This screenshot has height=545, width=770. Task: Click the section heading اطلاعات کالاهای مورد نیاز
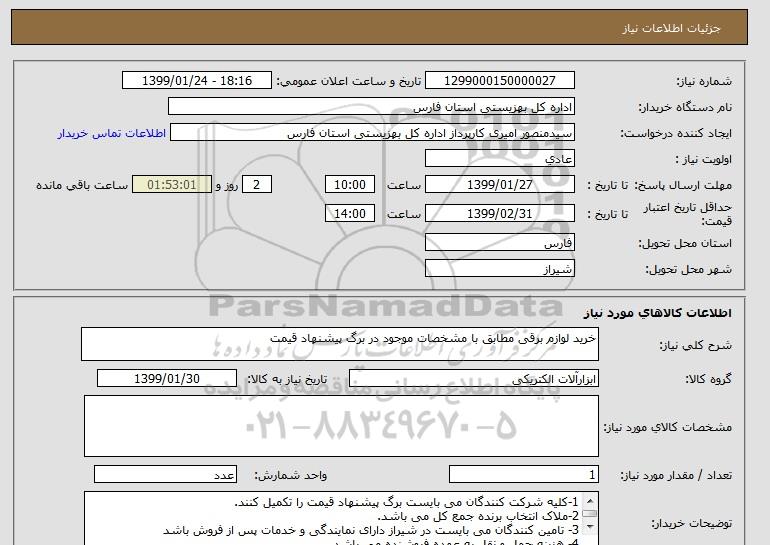[x=657, y=312]
